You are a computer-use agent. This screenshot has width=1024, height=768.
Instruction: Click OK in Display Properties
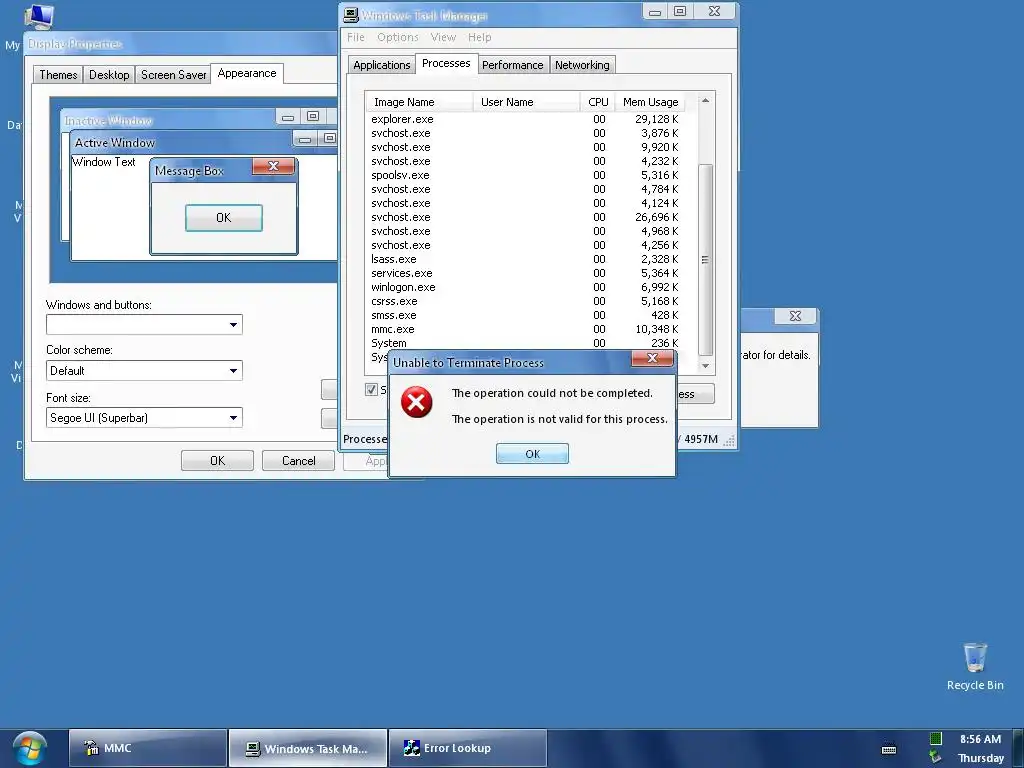click(x=217, y=460)
